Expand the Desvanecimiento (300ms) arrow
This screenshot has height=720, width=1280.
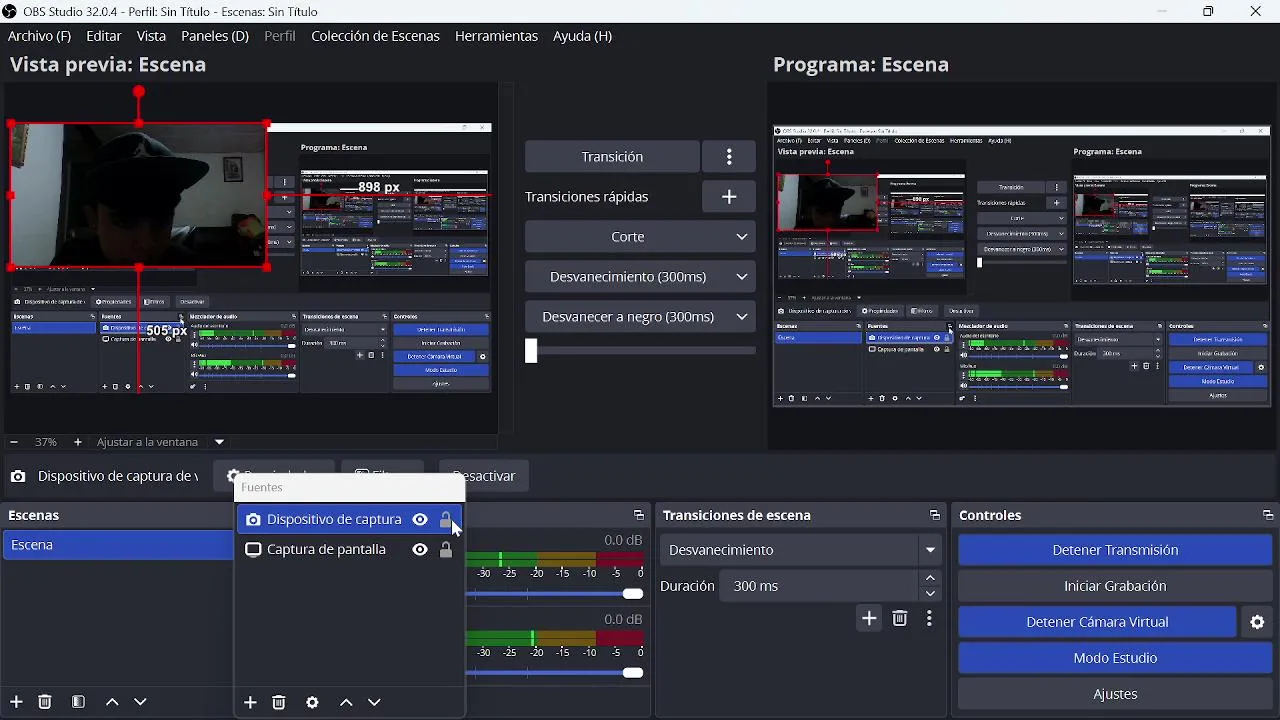742,277
